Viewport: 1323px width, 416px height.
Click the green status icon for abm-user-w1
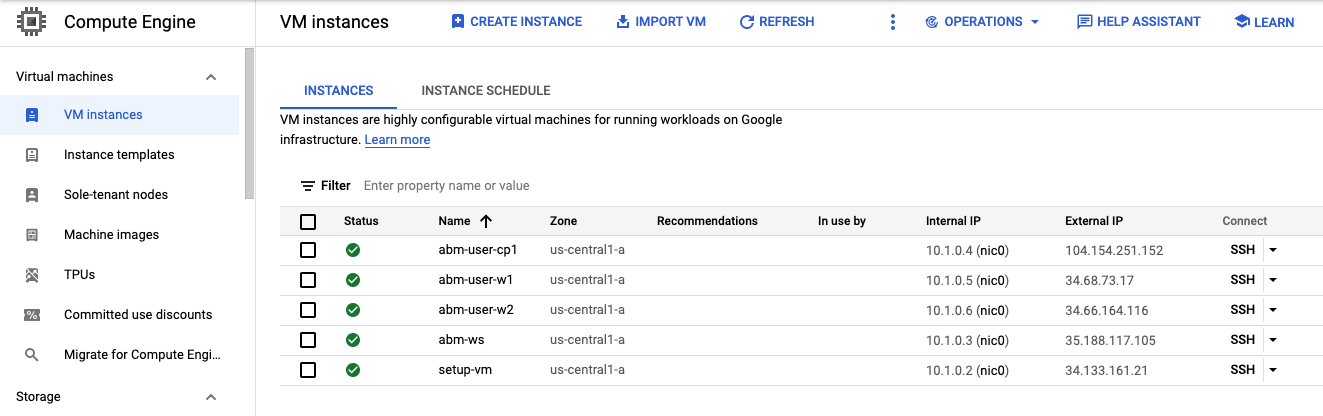pyautogui.click(x=353, y=280)
